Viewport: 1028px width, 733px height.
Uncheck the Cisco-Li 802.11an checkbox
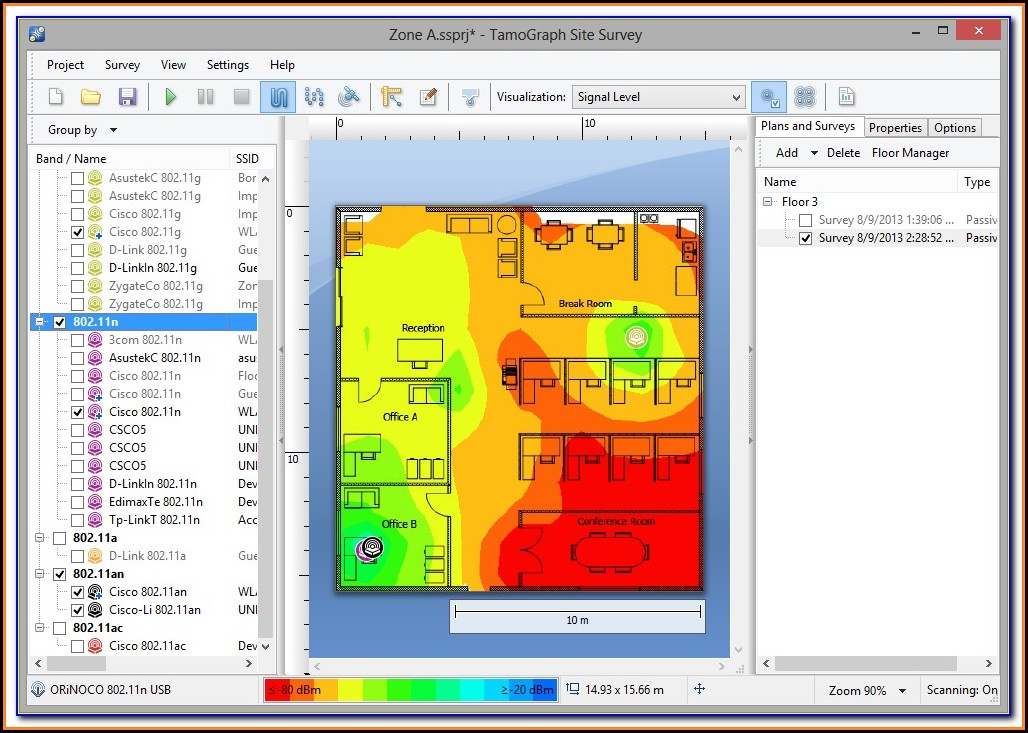77,610
